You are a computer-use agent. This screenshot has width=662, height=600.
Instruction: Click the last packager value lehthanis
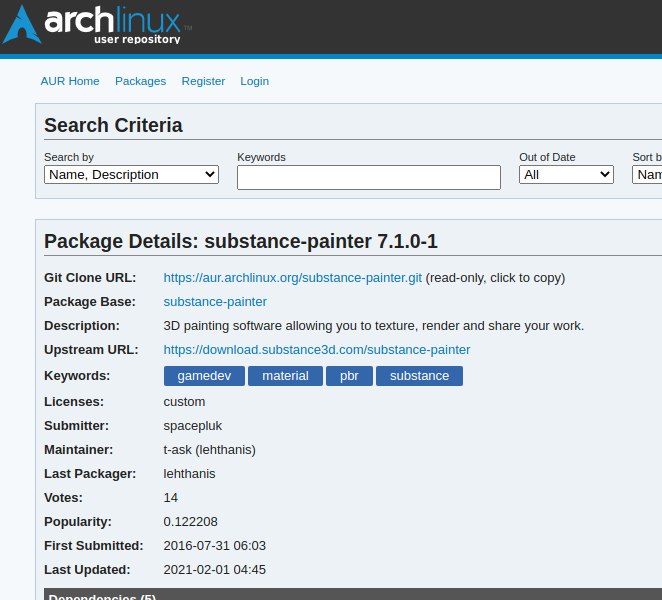click(x=189, y=474)
